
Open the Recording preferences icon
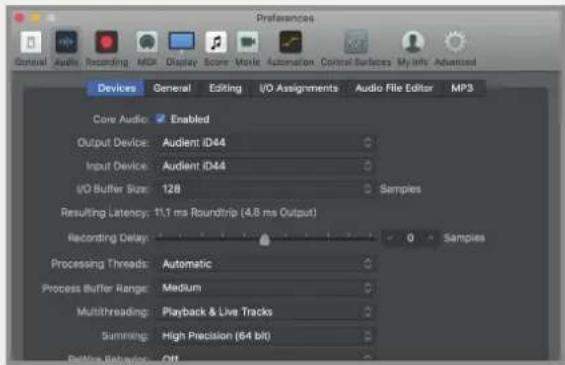pos(107,43)
